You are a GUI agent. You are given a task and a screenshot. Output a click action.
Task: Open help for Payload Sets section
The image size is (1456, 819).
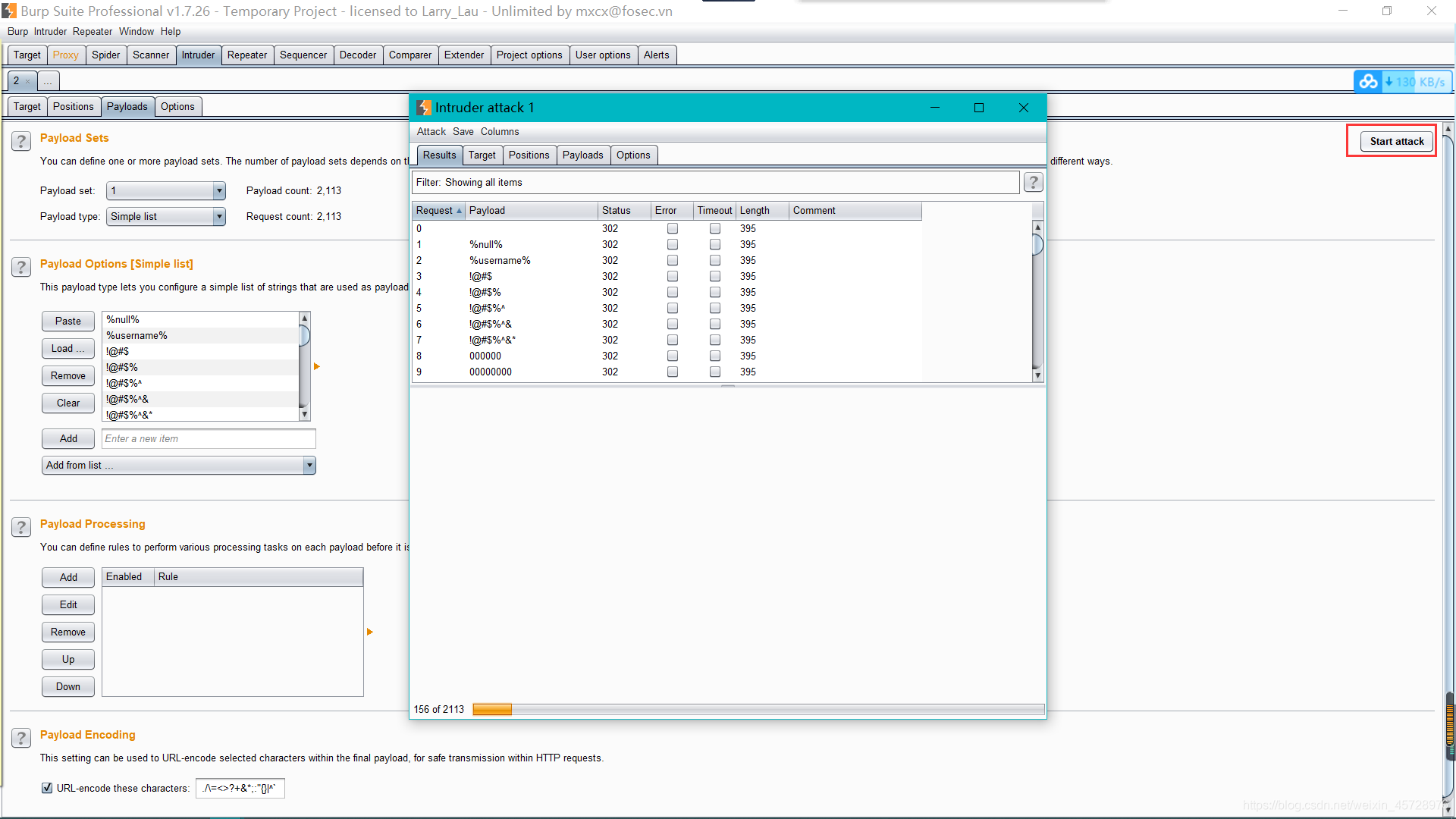[21, 141]
